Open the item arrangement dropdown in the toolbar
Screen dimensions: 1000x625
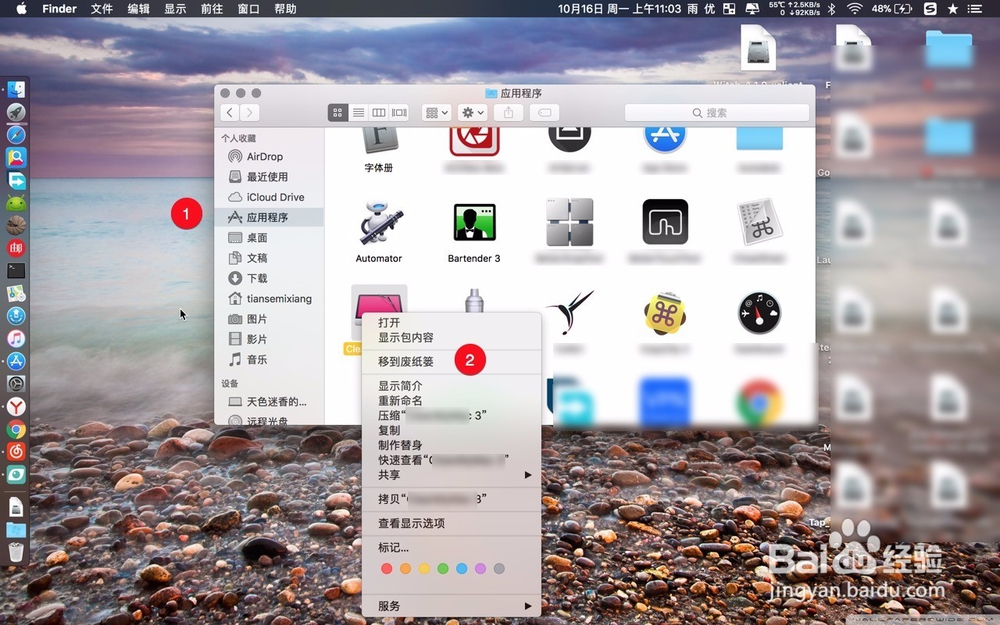click(434, 112)
